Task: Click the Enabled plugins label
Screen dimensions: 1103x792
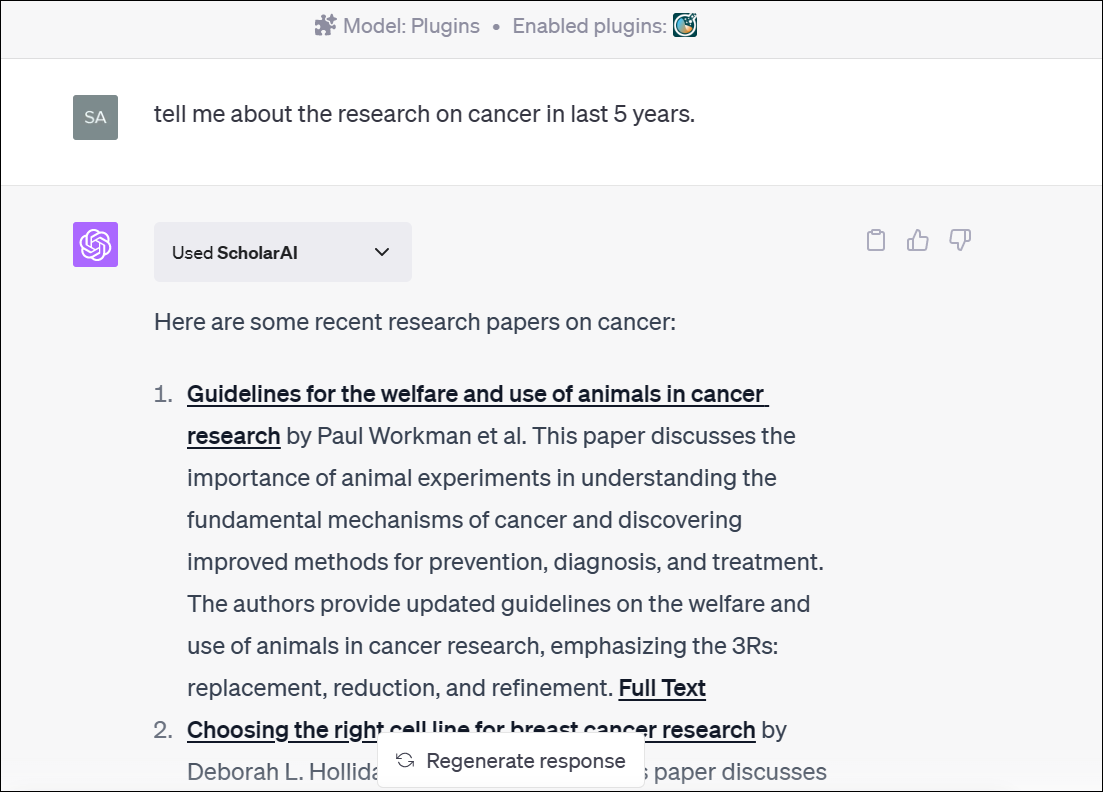Action: [589, 26]
